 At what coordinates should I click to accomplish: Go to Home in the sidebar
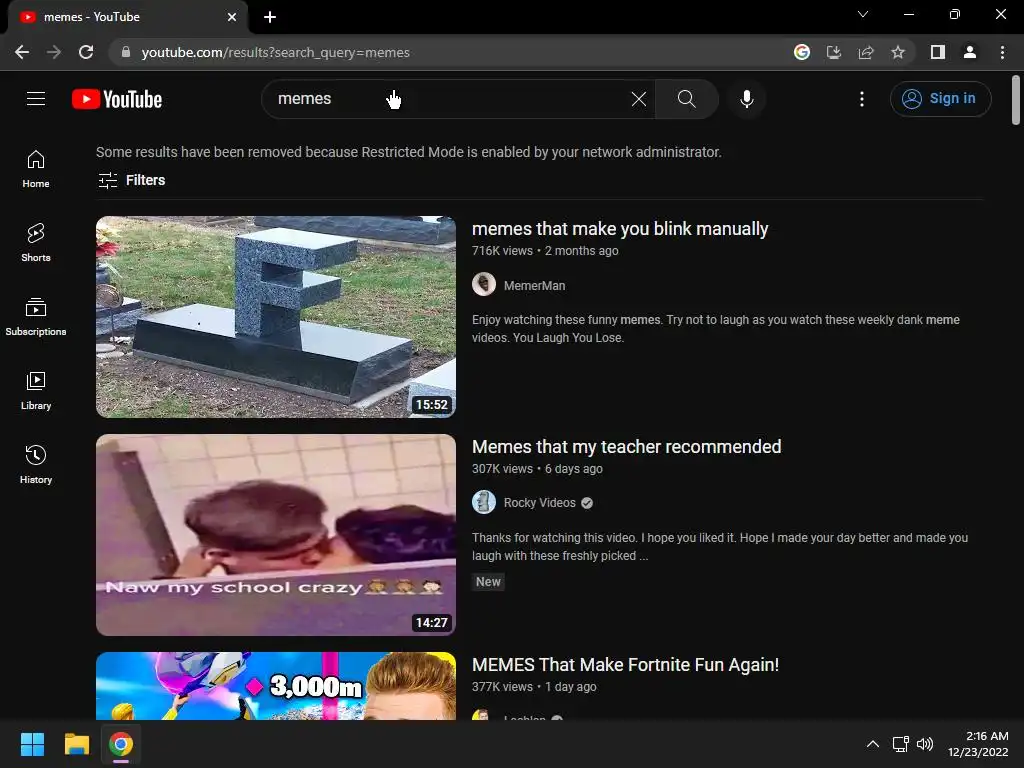[x=36, y=169]
